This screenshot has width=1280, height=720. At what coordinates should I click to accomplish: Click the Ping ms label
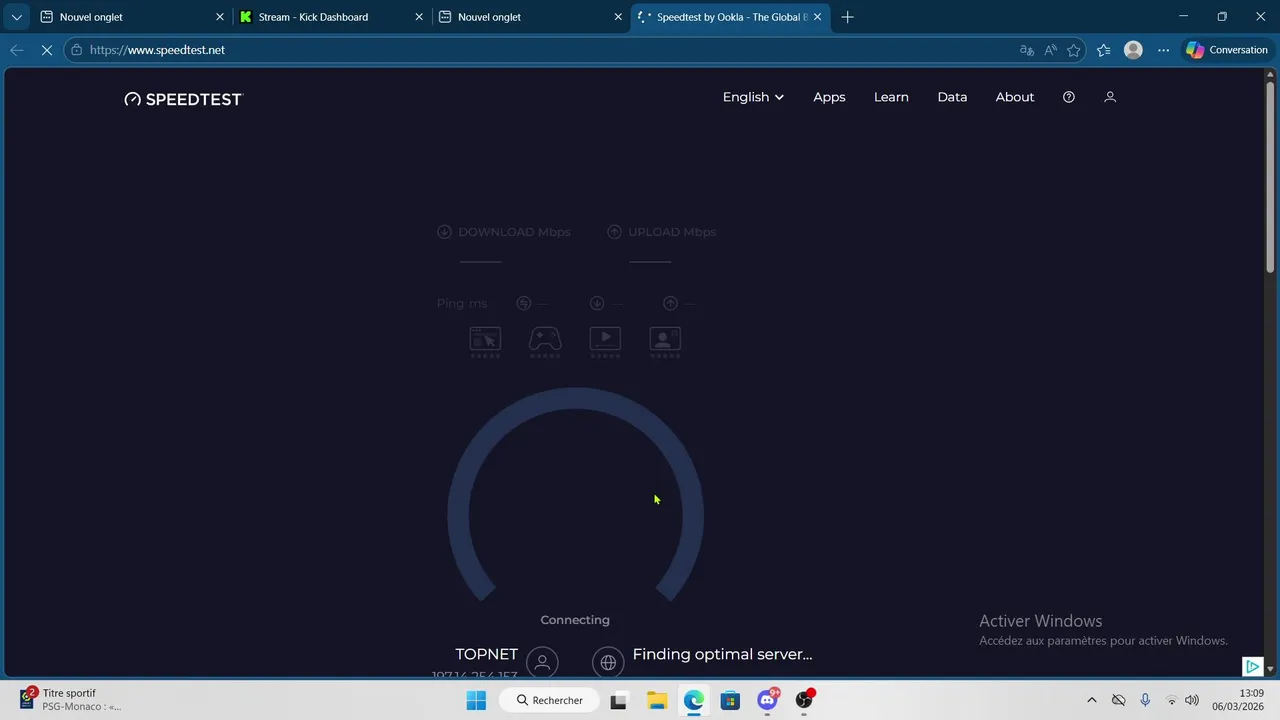pyautogui.click(x=462, y=304)
